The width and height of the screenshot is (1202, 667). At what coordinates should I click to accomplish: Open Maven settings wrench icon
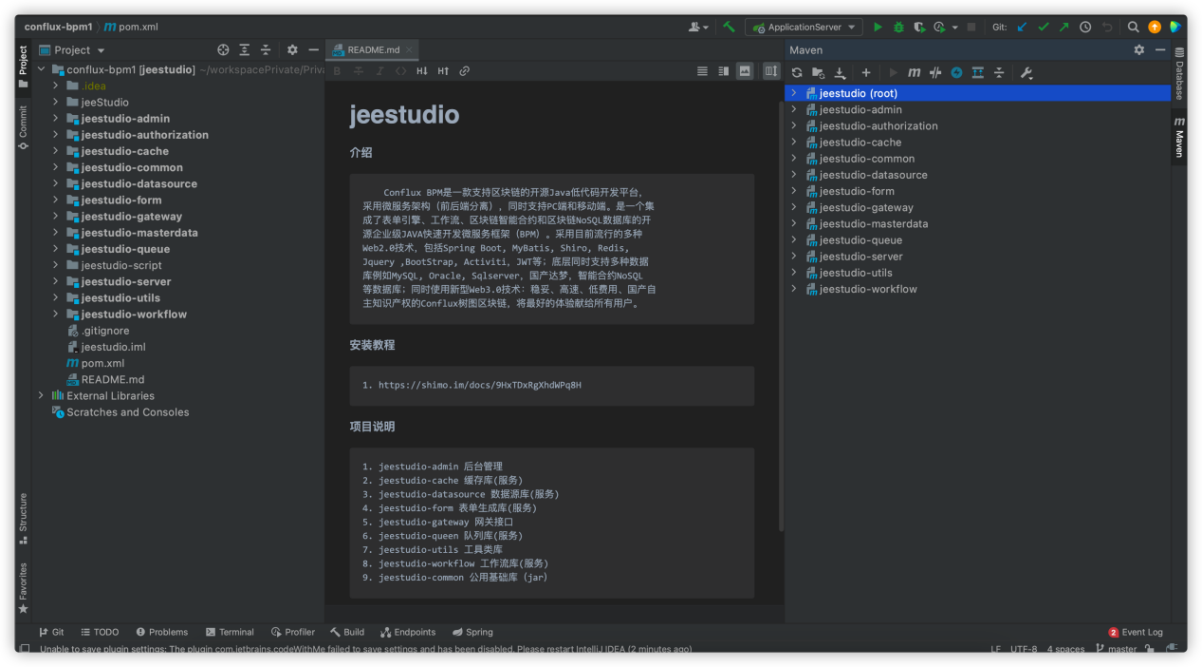(x=1025, y=72)
